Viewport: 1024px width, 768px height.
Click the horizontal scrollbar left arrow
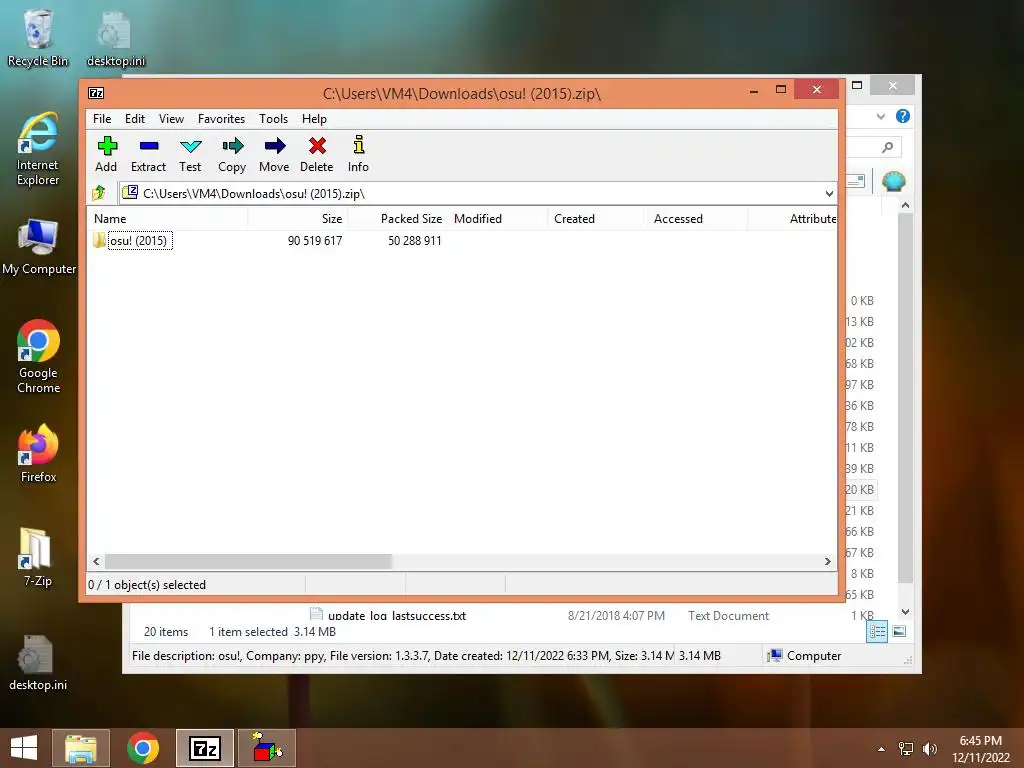(97, 562)
